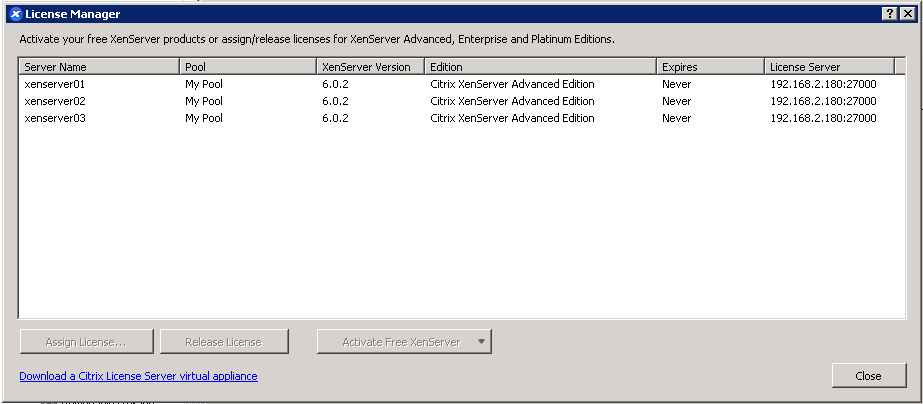
Task: Open the Download a Citrix License Server virtual appliance link
Action: (x=138, y=376)
